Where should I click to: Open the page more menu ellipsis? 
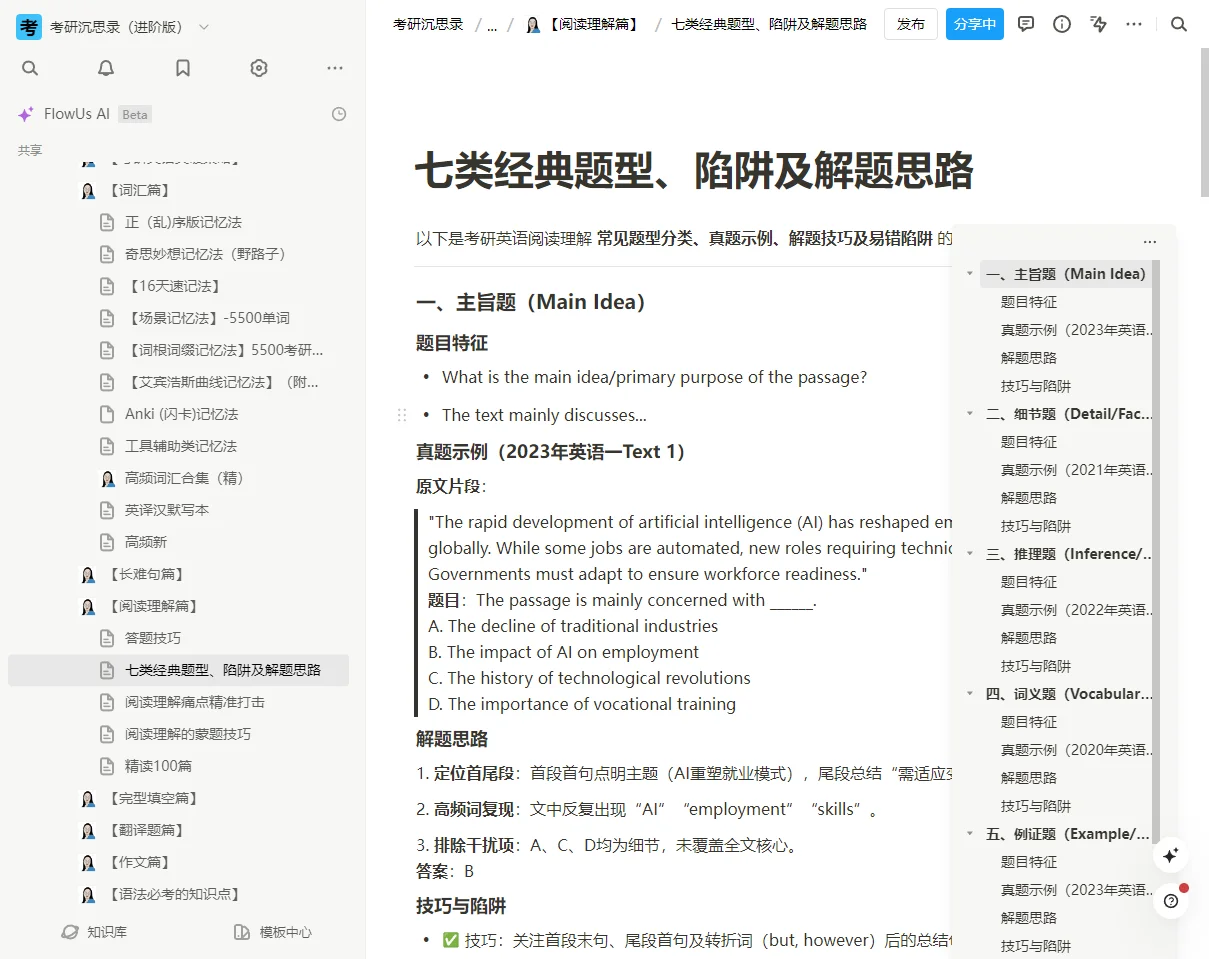point(1134,24)
